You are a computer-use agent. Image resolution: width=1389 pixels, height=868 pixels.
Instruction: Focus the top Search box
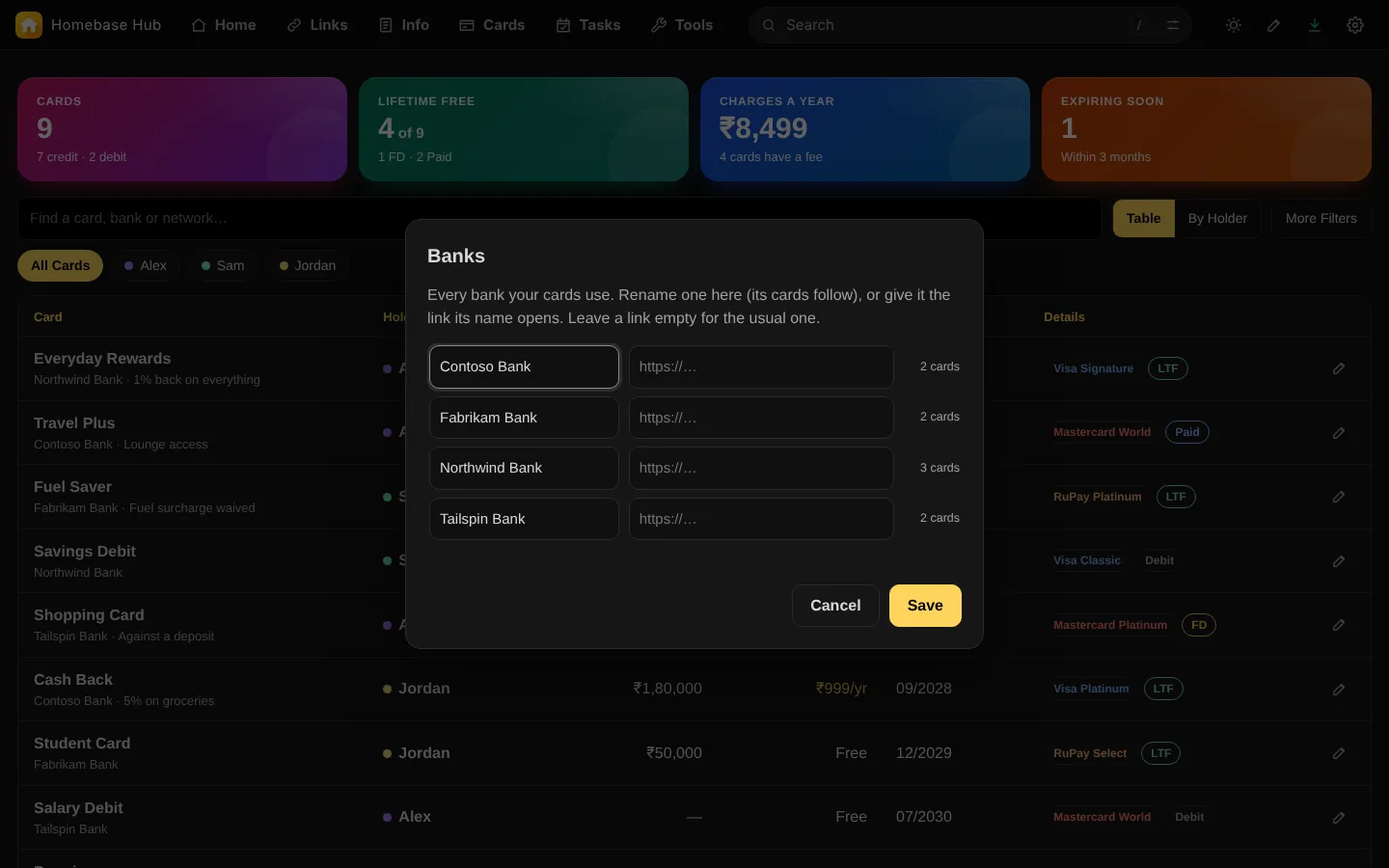970,25
